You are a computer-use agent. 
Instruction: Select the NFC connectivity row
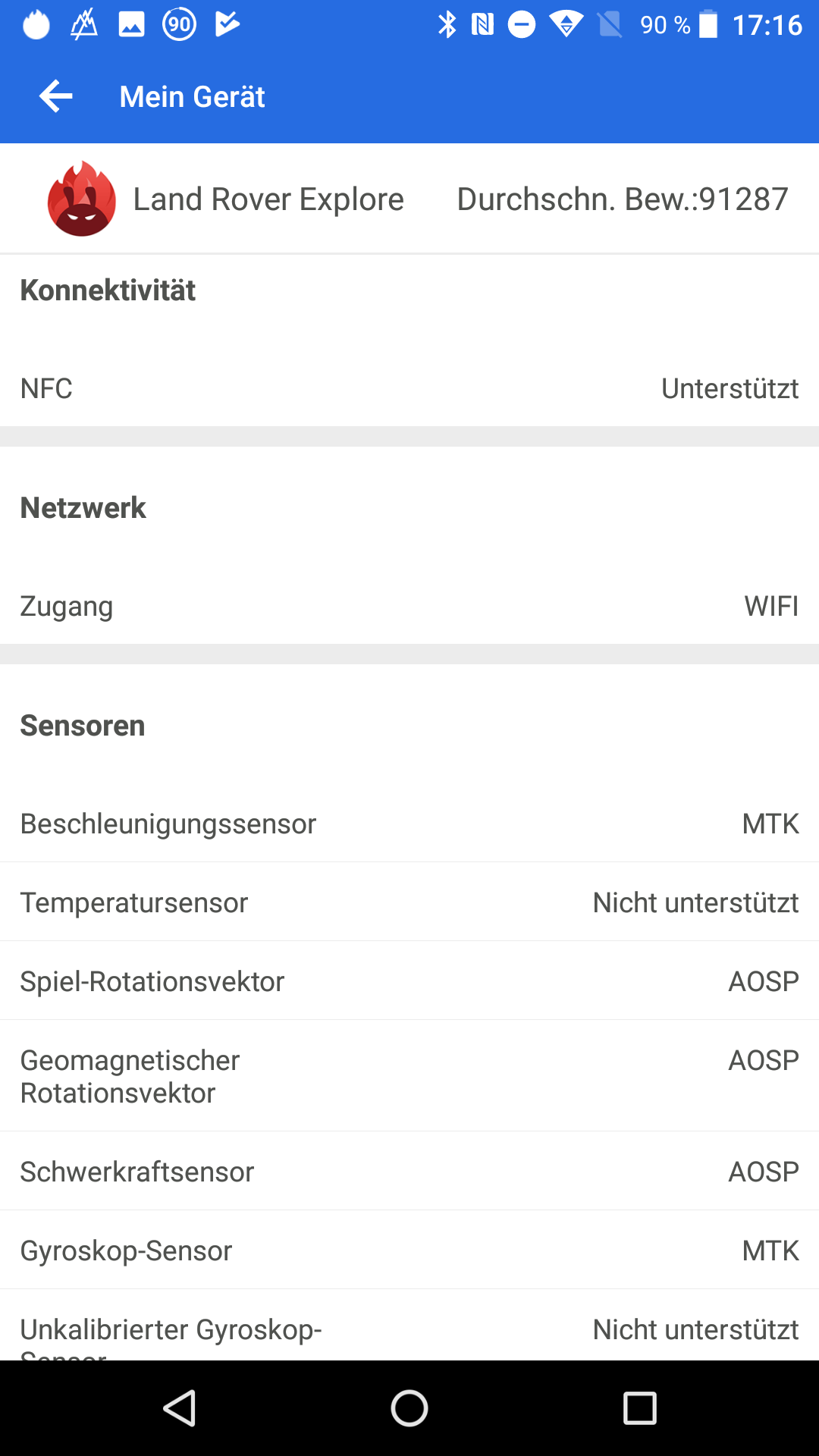pos(409,388)
